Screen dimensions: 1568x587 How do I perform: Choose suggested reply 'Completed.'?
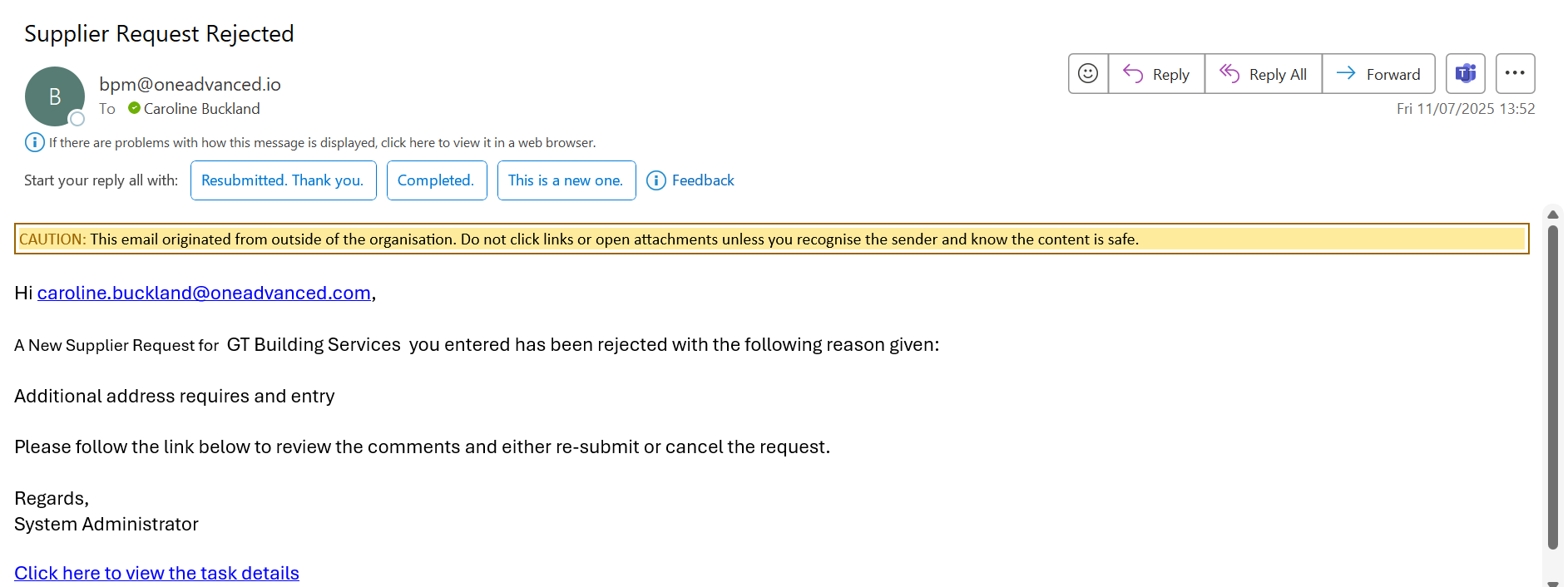coord(437,180)
